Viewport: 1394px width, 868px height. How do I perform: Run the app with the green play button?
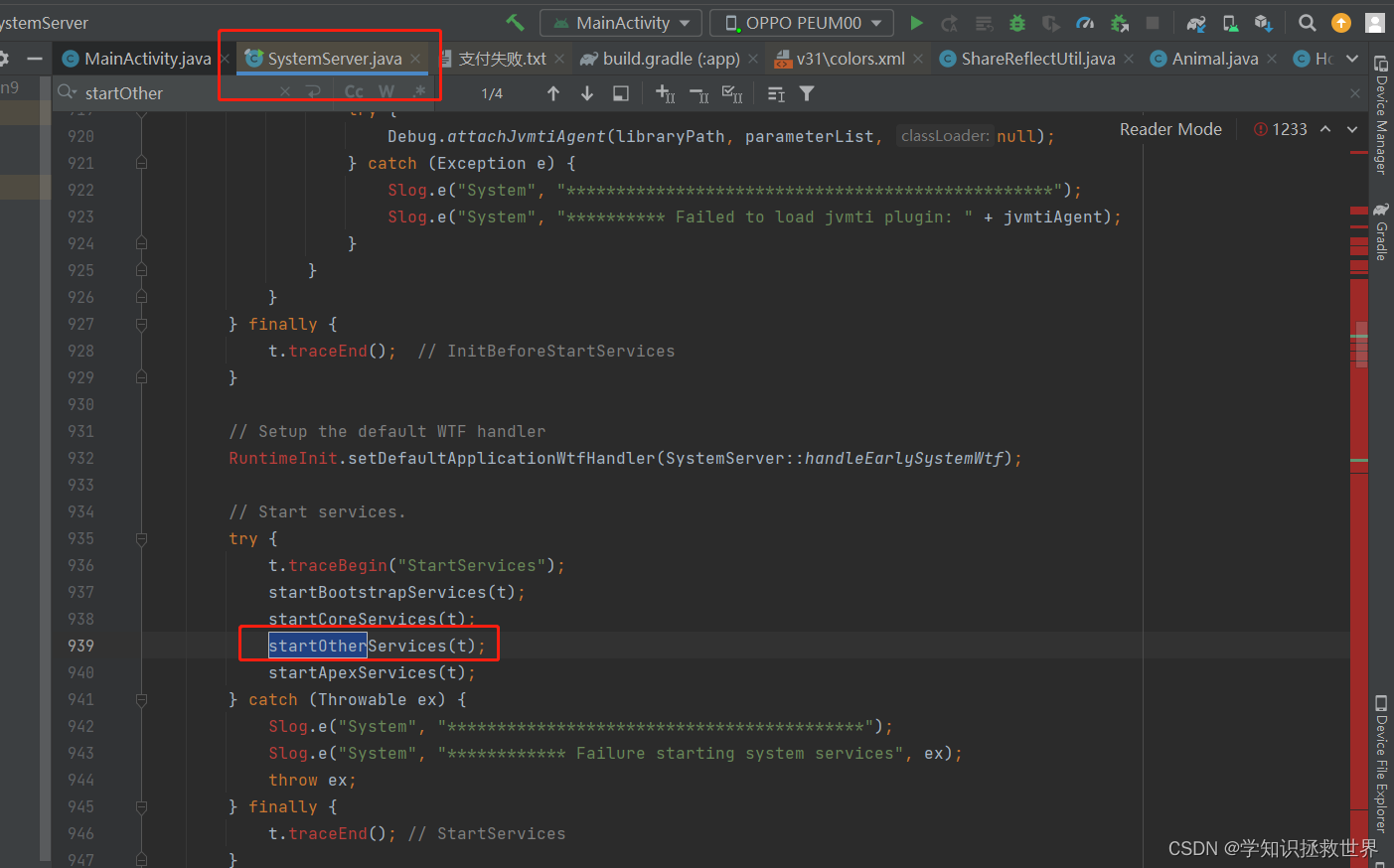(x=916, y=22)
